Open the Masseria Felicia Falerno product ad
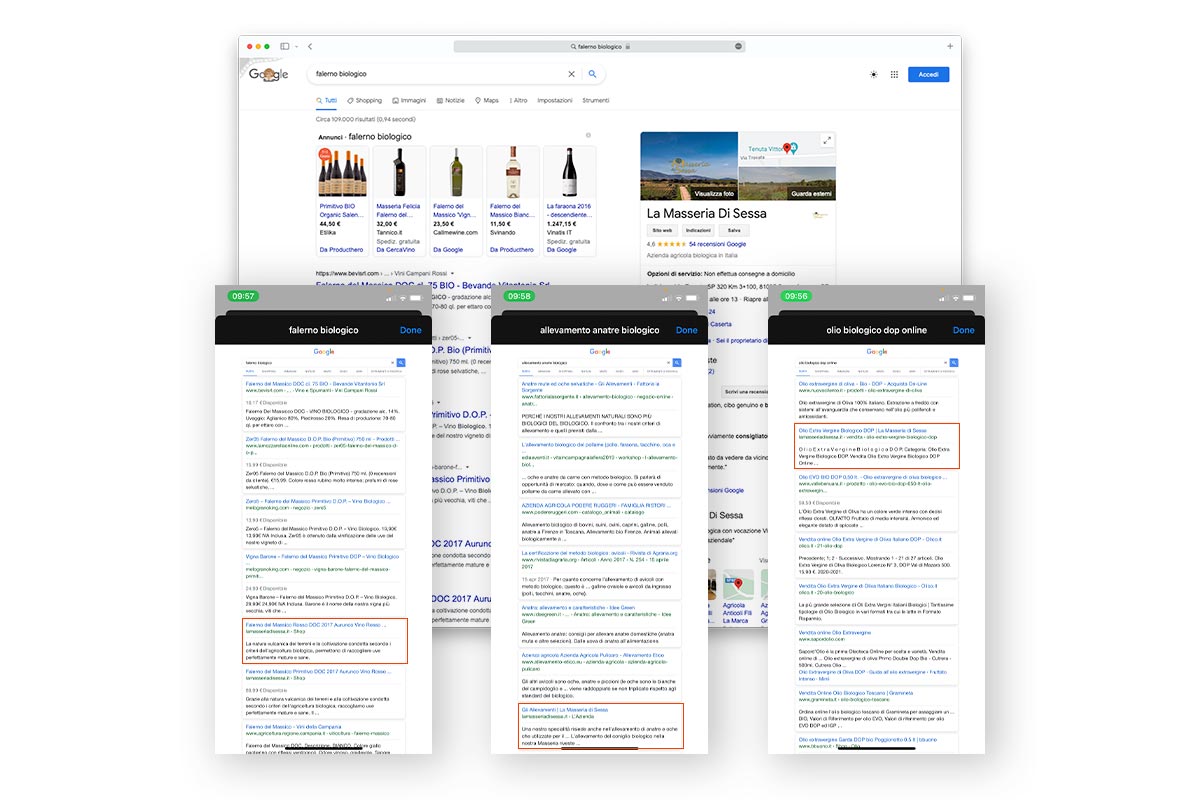The width and height of the screenshot is (1200, 800). point(399,200)
